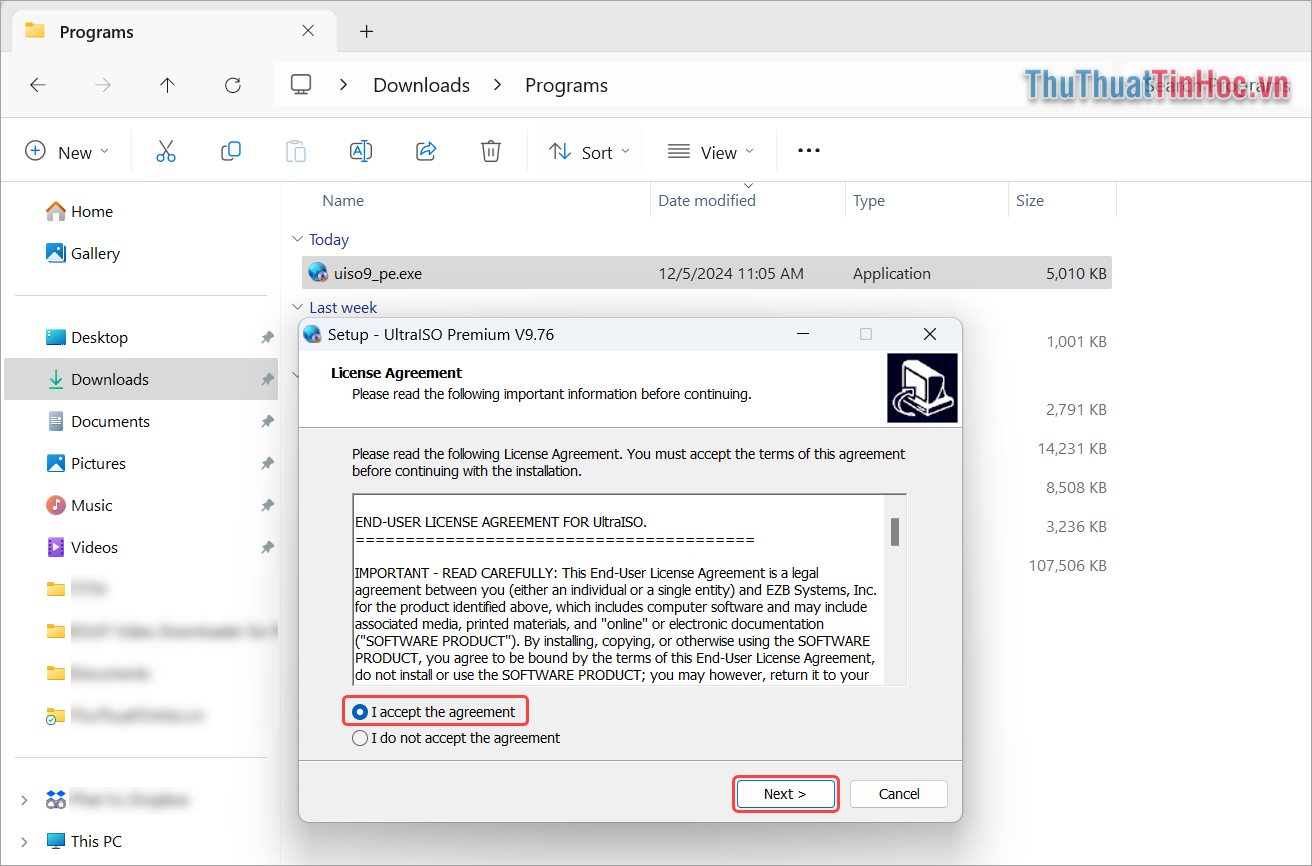Image resolution: width=1312 pixels, height=866 pixels.
Task: Open the New item dropdown
Action: pos(67,152)
